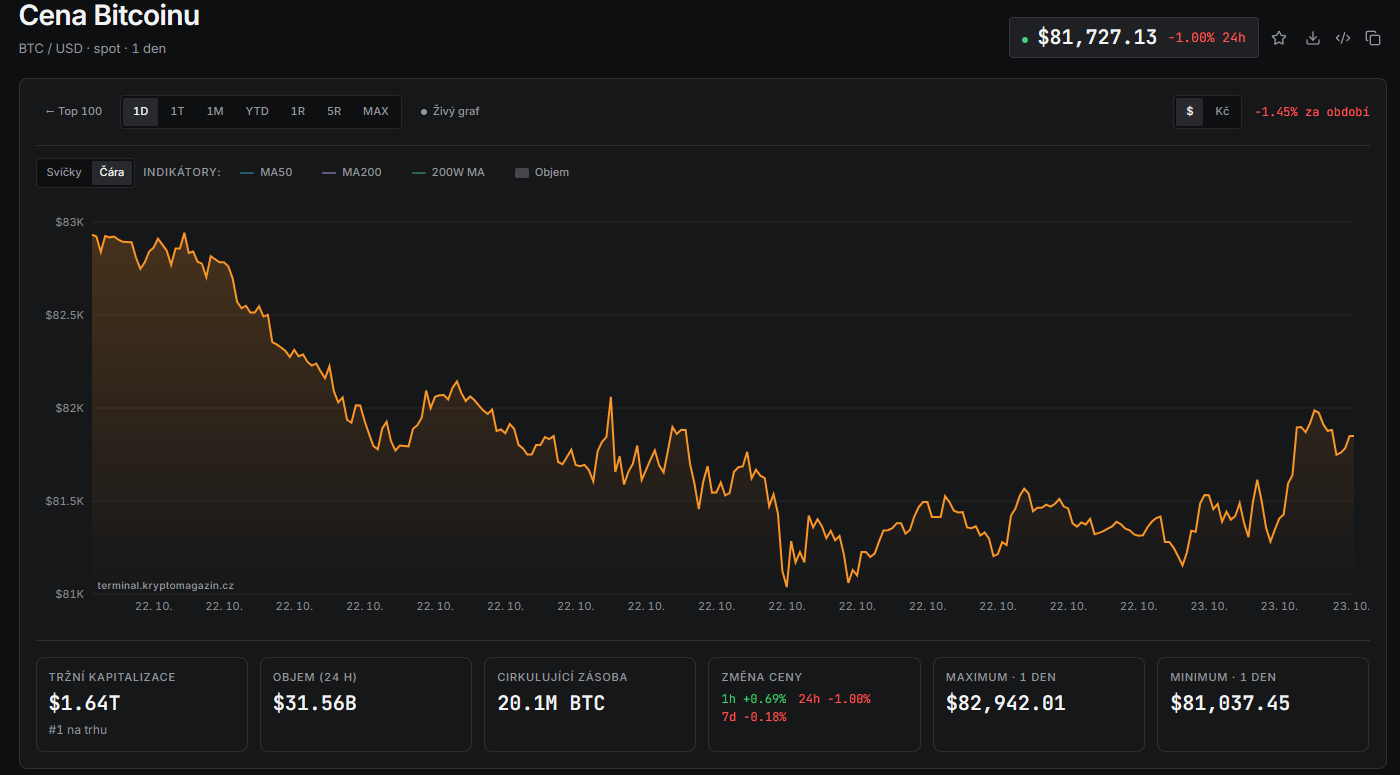1400x775 pixels.
Task: Click the Cena Bitcoinu heading
Action: tap(109, 15)
